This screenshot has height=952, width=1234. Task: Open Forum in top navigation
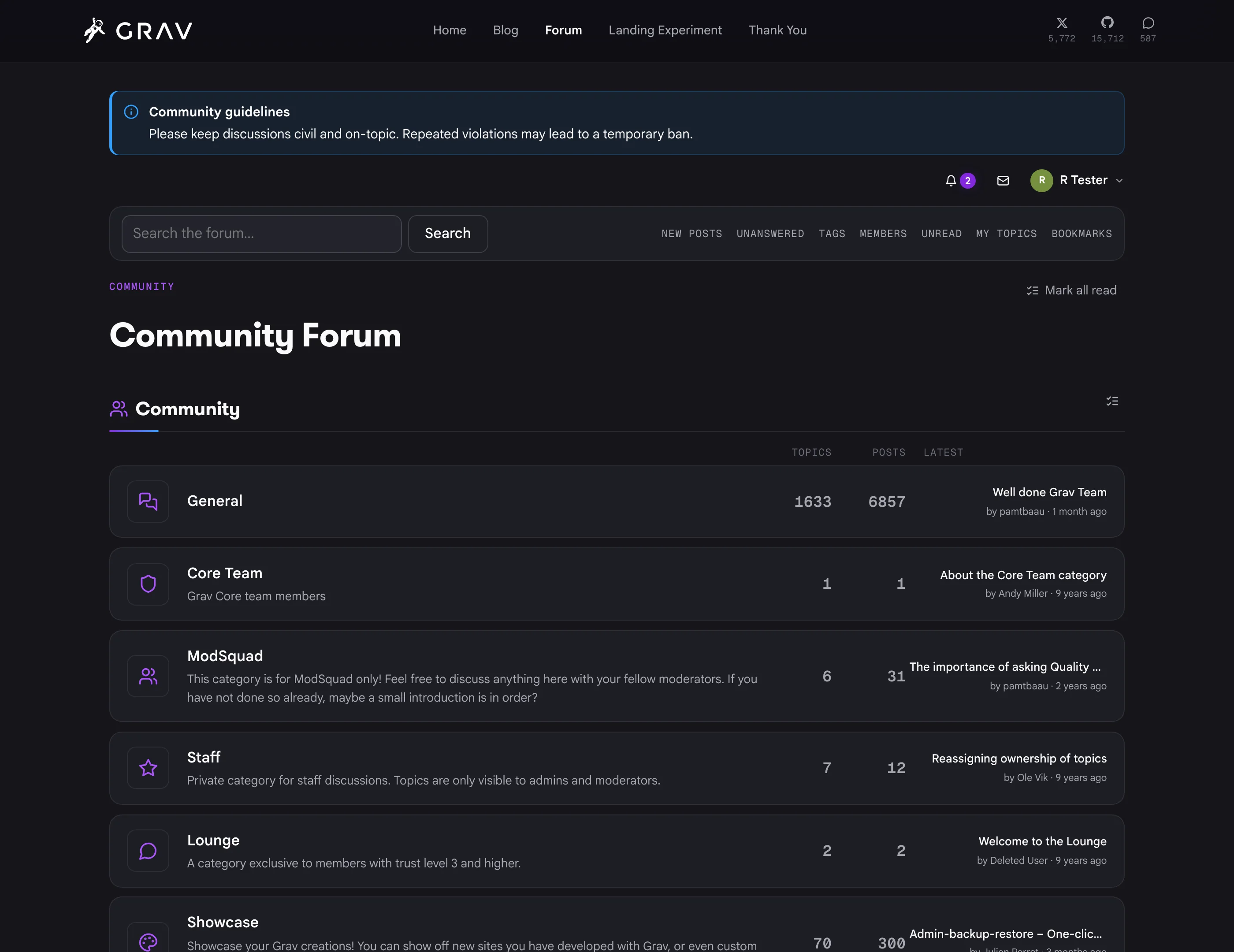point(563,30)
